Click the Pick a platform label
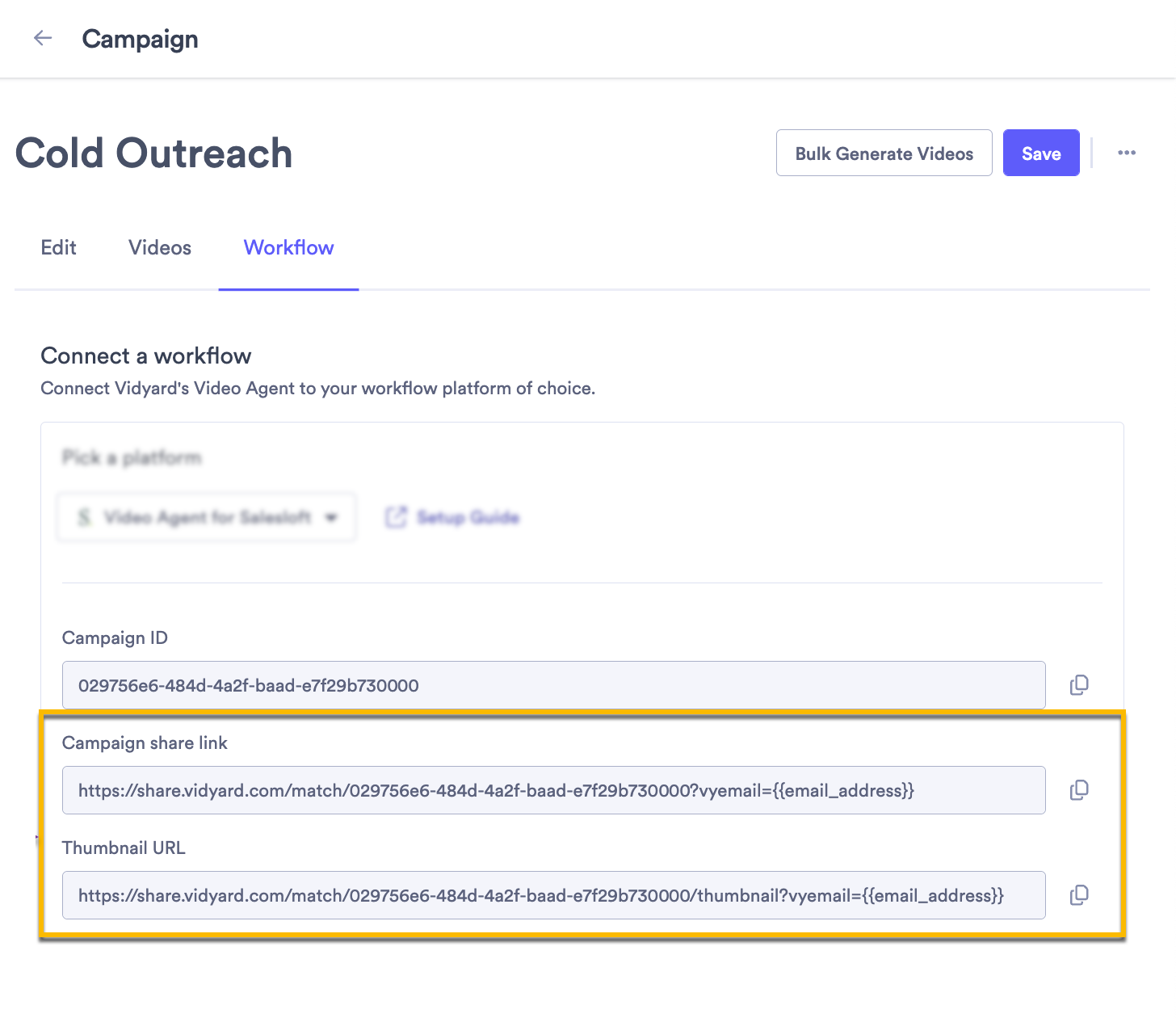Image resolution: width=1176 pixels, height=1018 pixels. 132,457
